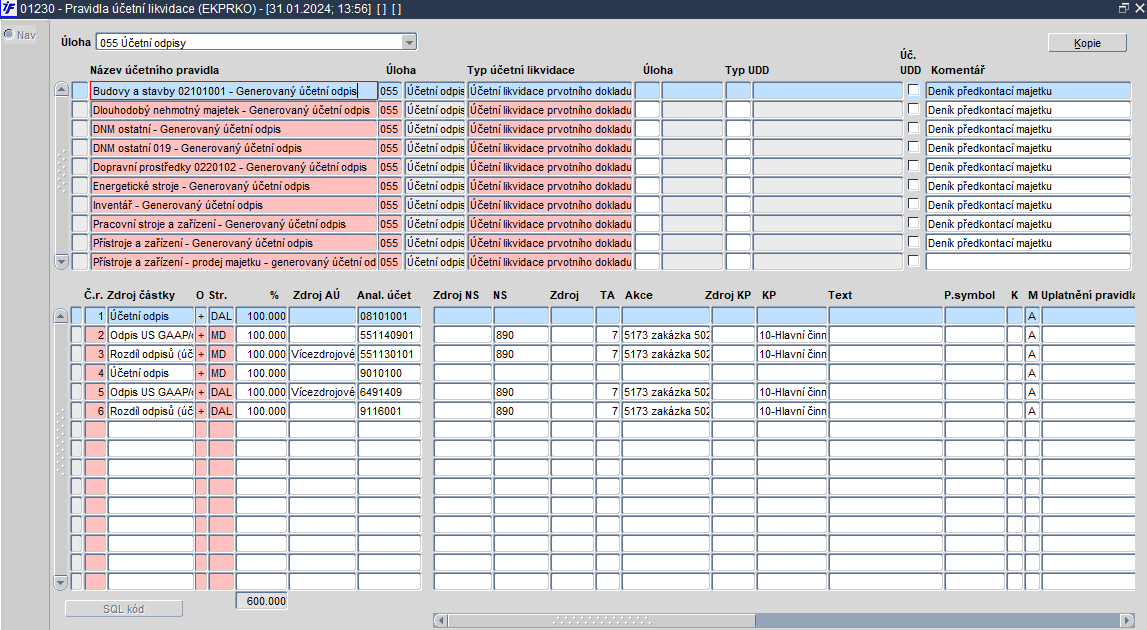Click the horizontal scrollbar thumb
Image resolution: width=1147 pixels, height=630 pixels.
602,620
